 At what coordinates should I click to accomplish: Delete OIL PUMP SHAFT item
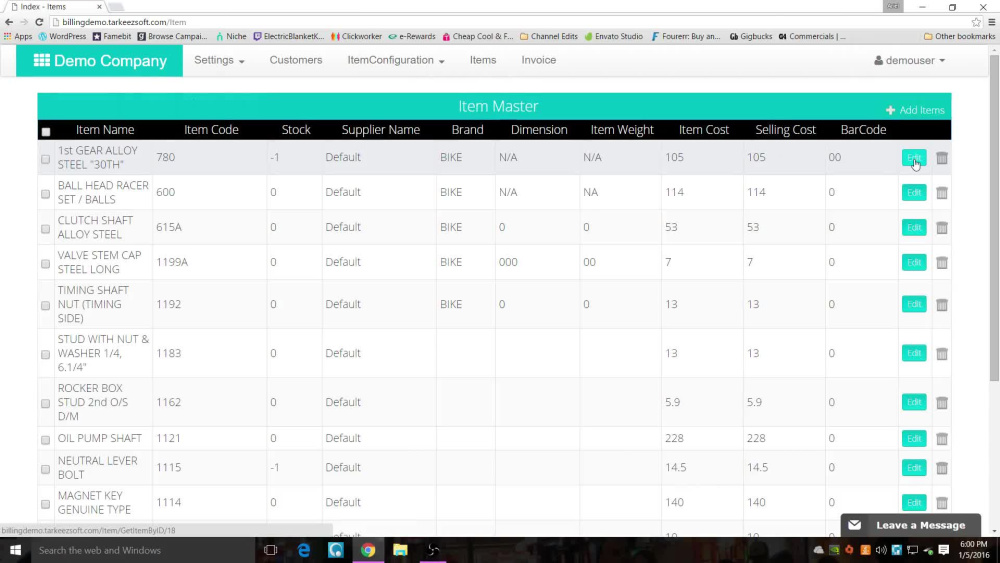(941, 439)
